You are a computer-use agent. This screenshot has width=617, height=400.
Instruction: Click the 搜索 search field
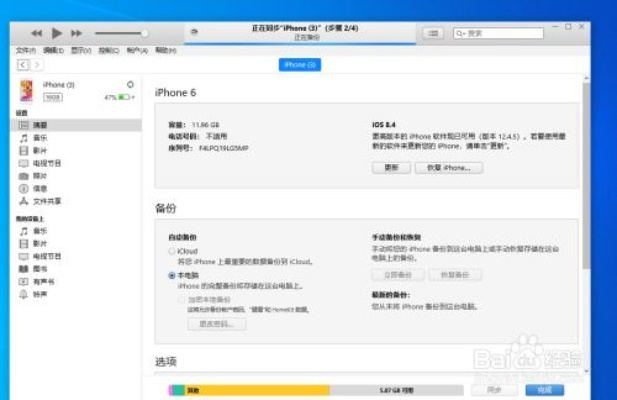[x=498, y=33]
